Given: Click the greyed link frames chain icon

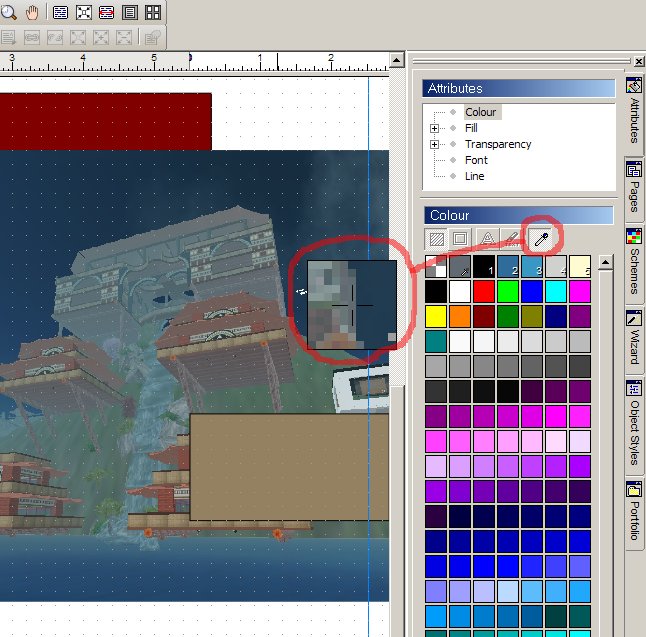Looking at the screenshot, I should click(32, 37).
